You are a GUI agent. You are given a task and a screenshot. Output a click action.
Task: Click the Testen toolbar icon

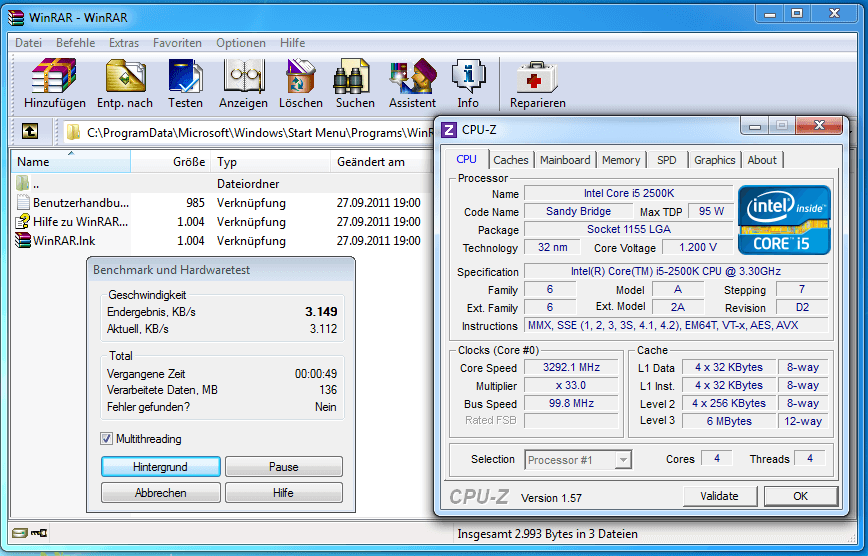tap(185, 76)
